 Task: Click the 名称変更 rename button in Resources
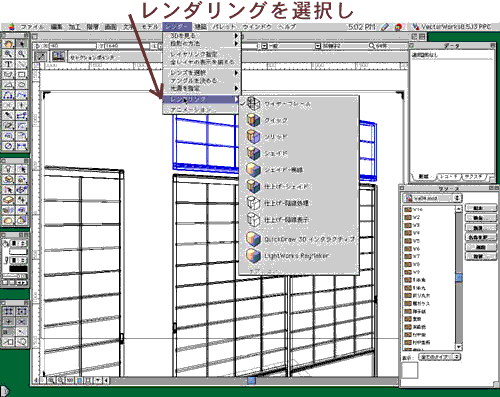pos(480,238)
